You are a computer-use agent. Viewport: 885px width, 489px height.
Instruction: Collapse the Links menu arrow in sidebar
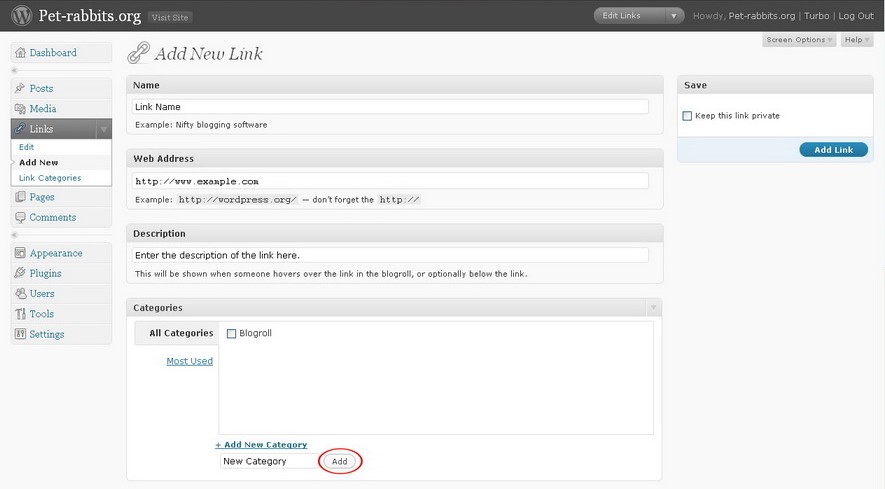(104, 129)
